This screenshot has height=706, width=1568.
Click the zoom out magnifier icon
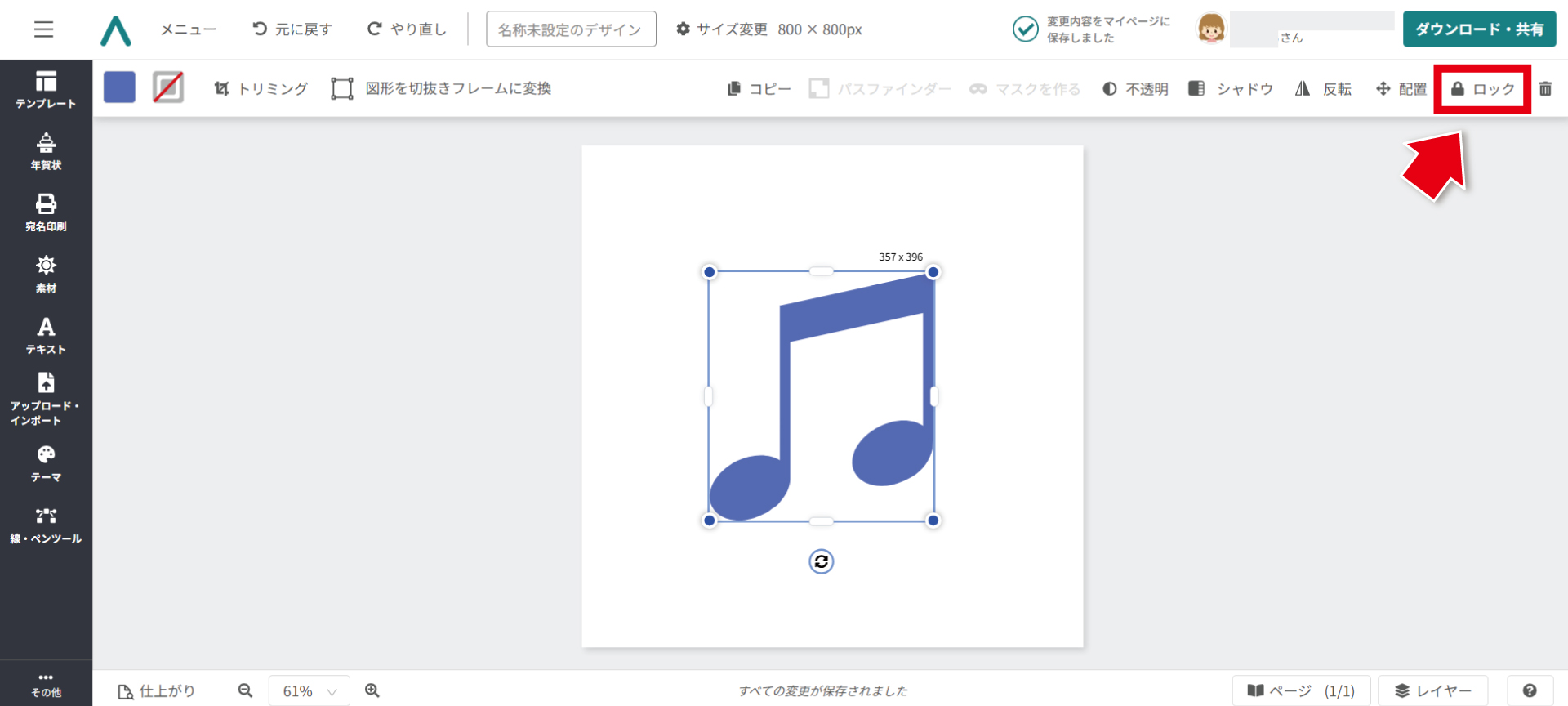coord(245,690)
